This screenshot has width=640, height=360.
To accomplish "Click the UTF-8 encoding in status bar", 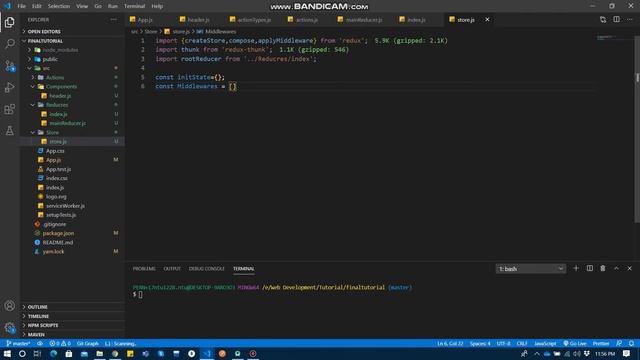I will click(503, 343).
